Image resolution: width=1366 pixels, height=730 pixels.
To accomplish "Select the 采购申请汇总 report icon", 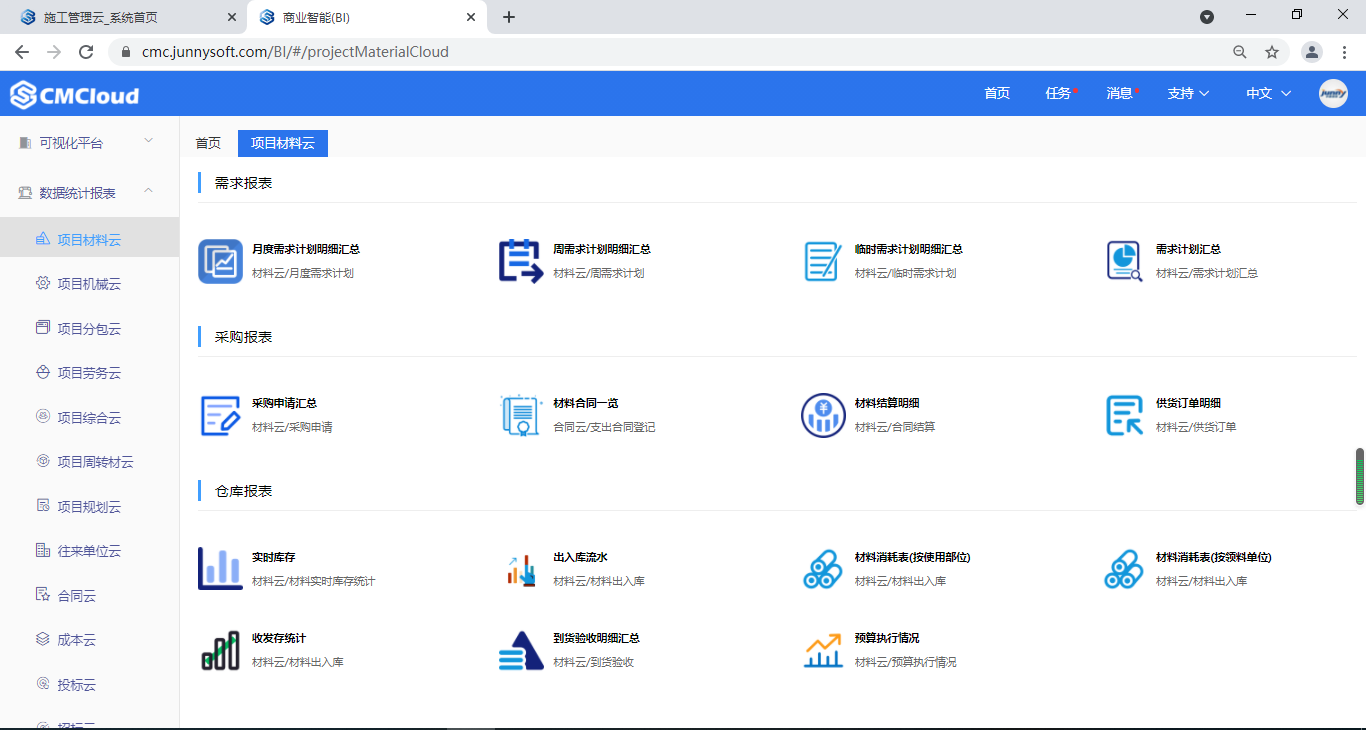I will tap(220, 415).
